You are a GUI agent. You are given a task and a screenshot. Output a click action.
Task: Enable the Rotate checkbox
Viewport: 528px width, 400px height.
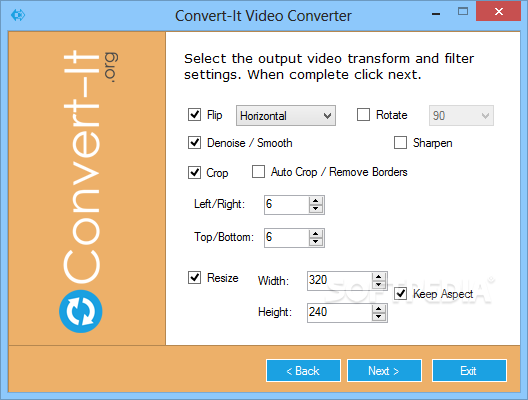pyautogui.click(x=363, y=114)
